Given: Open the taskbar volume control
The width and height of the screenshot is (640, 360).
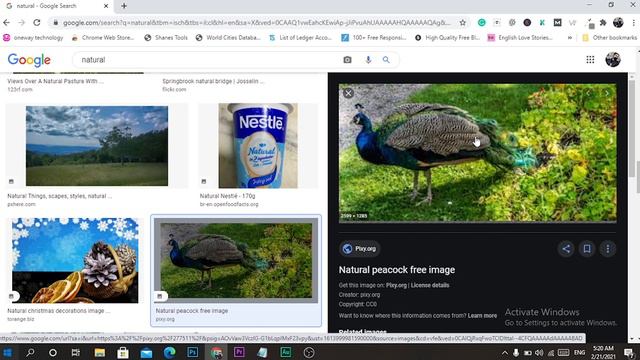Looking at the screenshot, I should pyautogui.click(x=539, y=353).
